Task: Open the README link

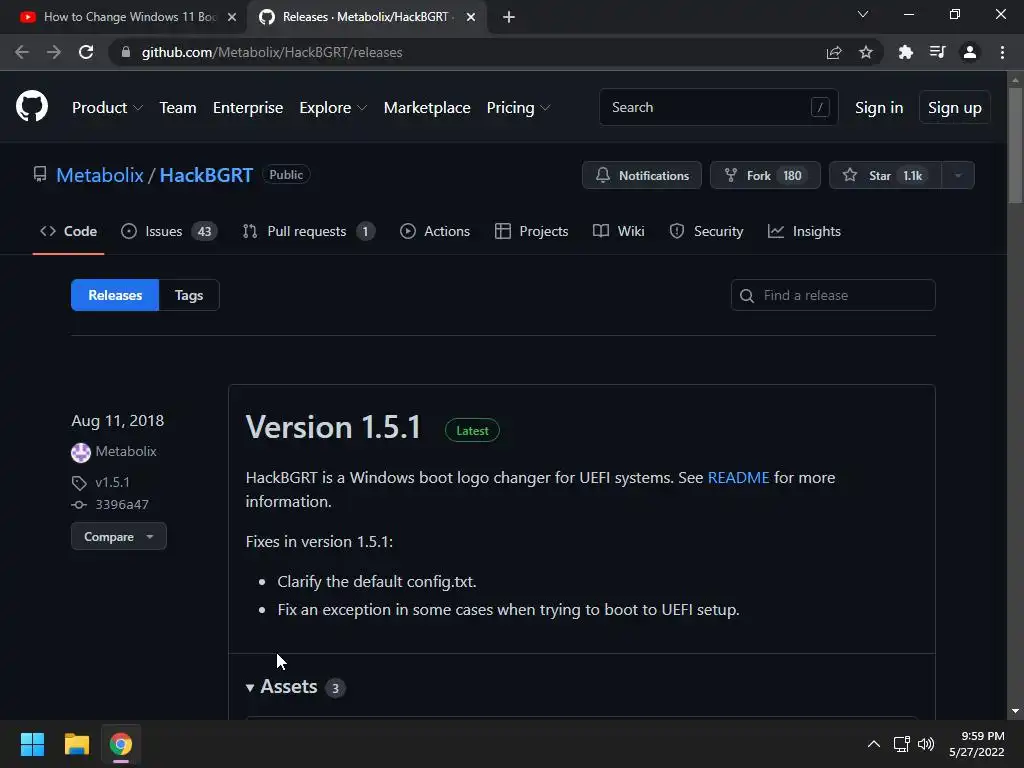Action: click(x=739, y=477)
